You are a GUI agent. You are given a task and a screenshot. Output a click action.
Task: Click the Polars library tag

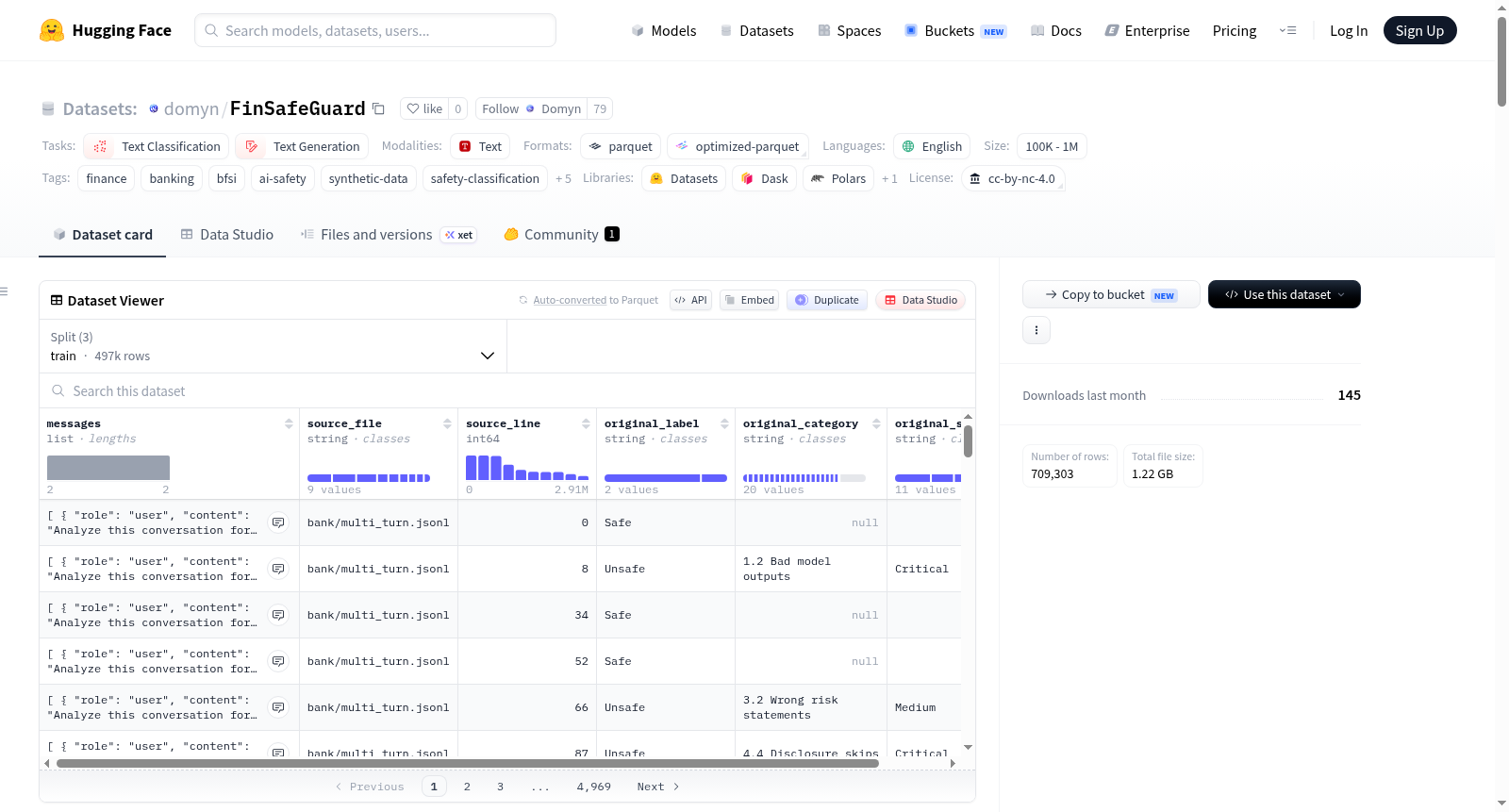coord(838,178)
